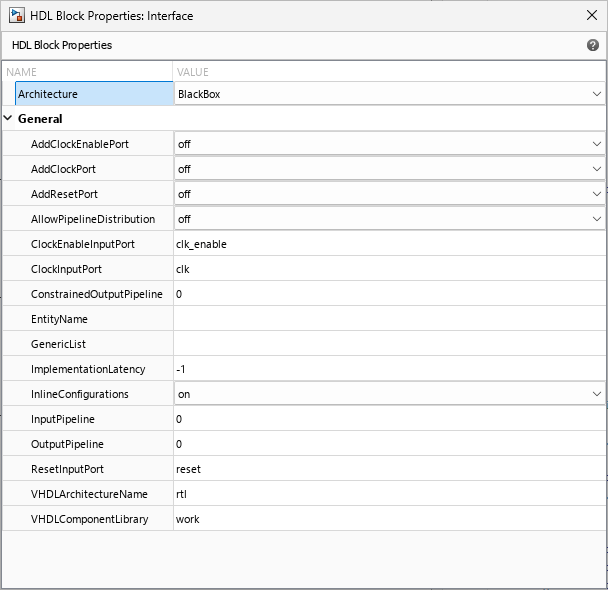The image size is (608, 590).
Task: Sort by the NAME column header
Action: coord(22,72)
